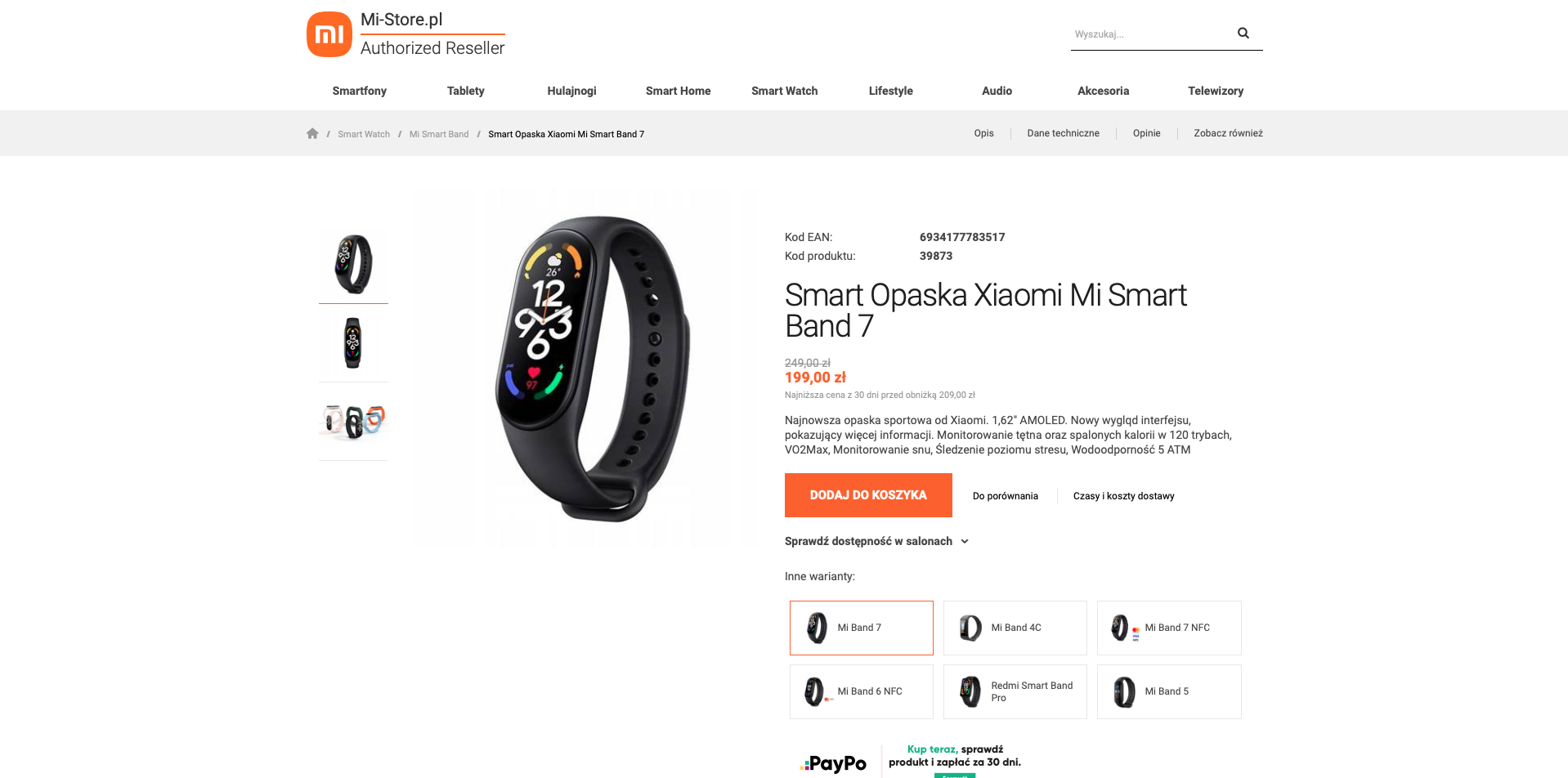The width and height of the screenshot is (1568, 778).
Task: Open Czasy i koszty dostawy
Action: point(1123,496)
